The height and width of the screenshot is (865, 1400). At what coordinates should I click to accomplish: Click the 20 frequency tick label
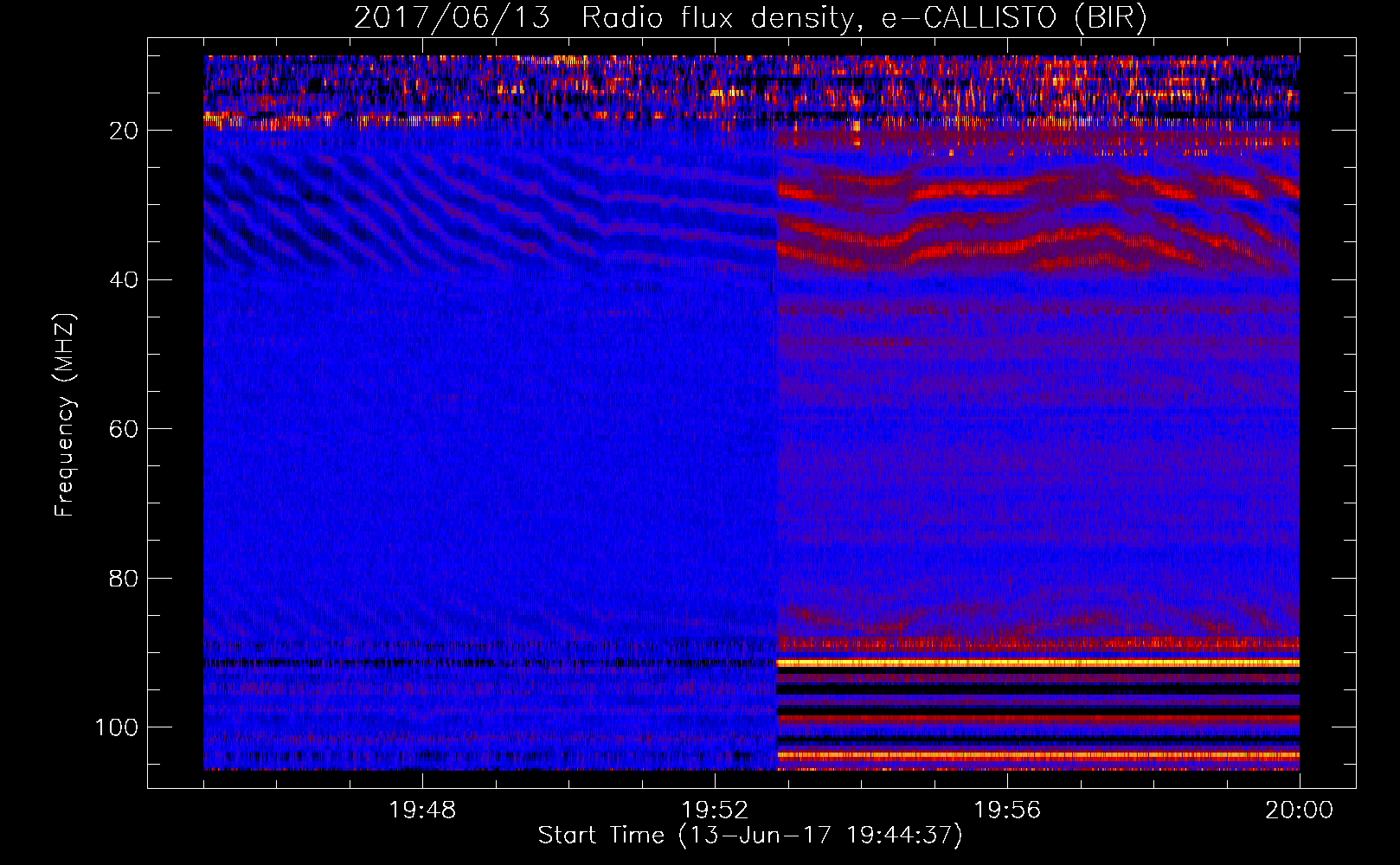click(x=124, y=131)
